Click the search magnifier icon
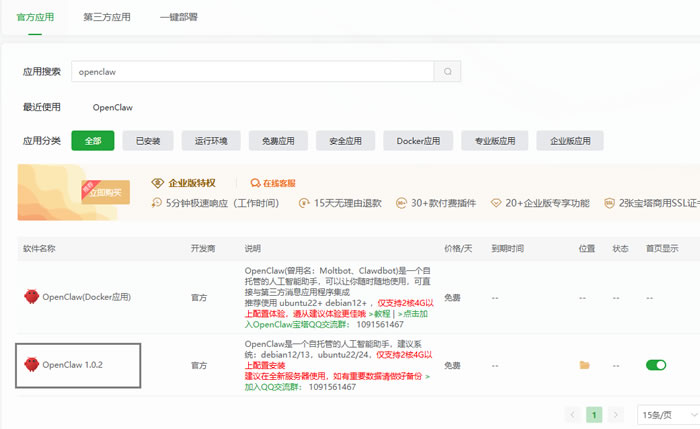This screenshot has width=700, height=429. coord(448,72)
